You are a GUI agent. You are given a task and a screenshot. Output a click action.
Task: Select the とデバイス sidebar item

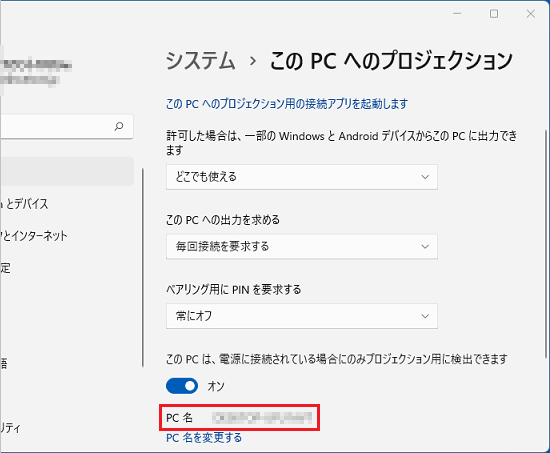(x=24, y=204)
